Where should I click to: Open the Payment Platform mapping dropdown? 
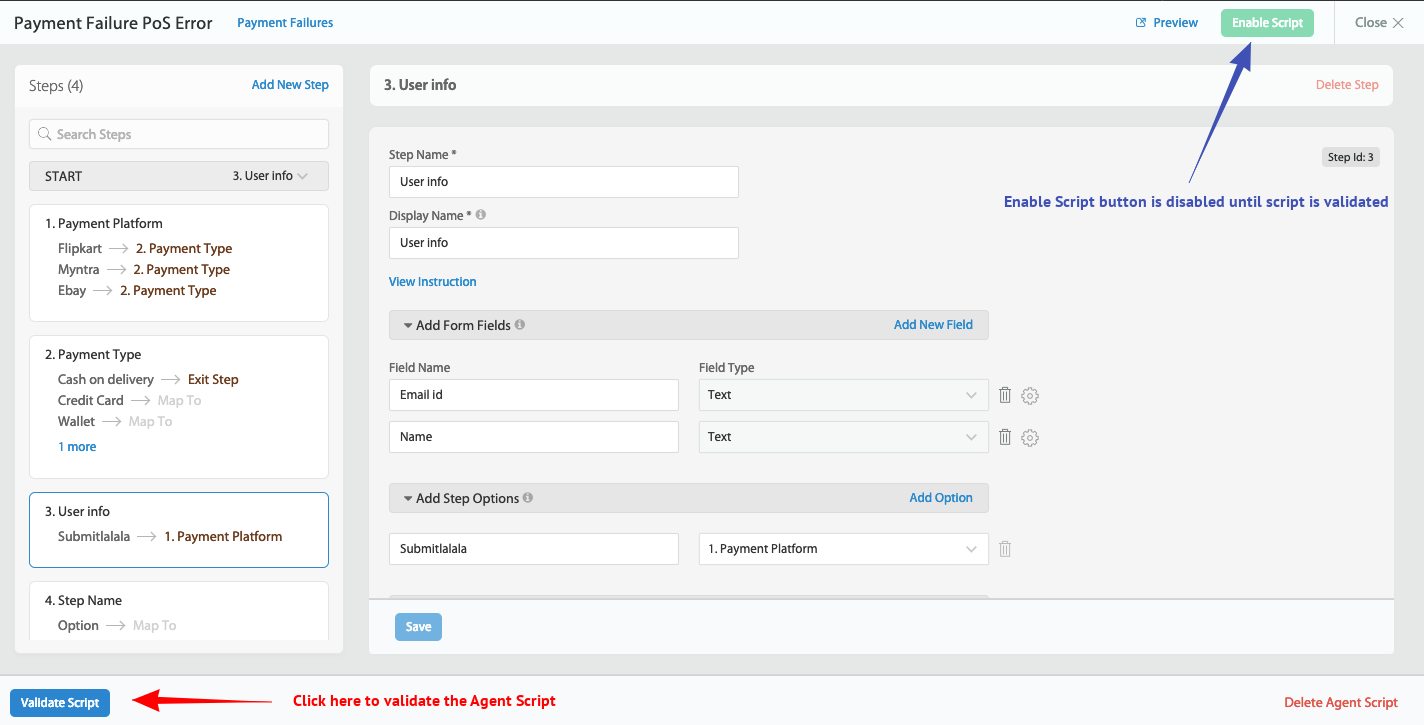[x=843, y=548]
